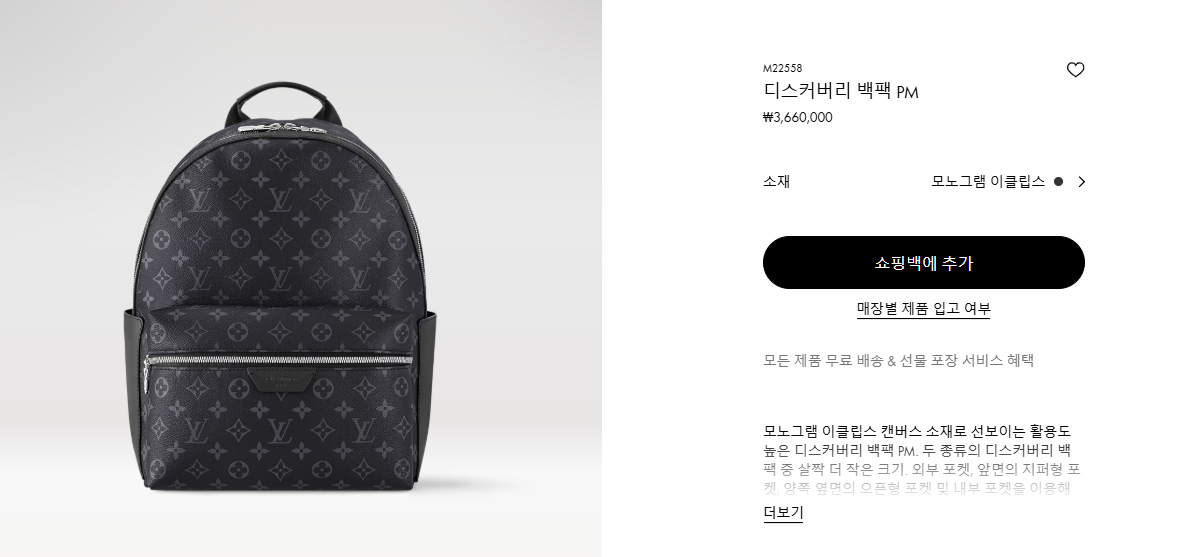The image size is (1202, 557).
Task: Click the free shipping and gift wrapping notice
Action: 898,360
